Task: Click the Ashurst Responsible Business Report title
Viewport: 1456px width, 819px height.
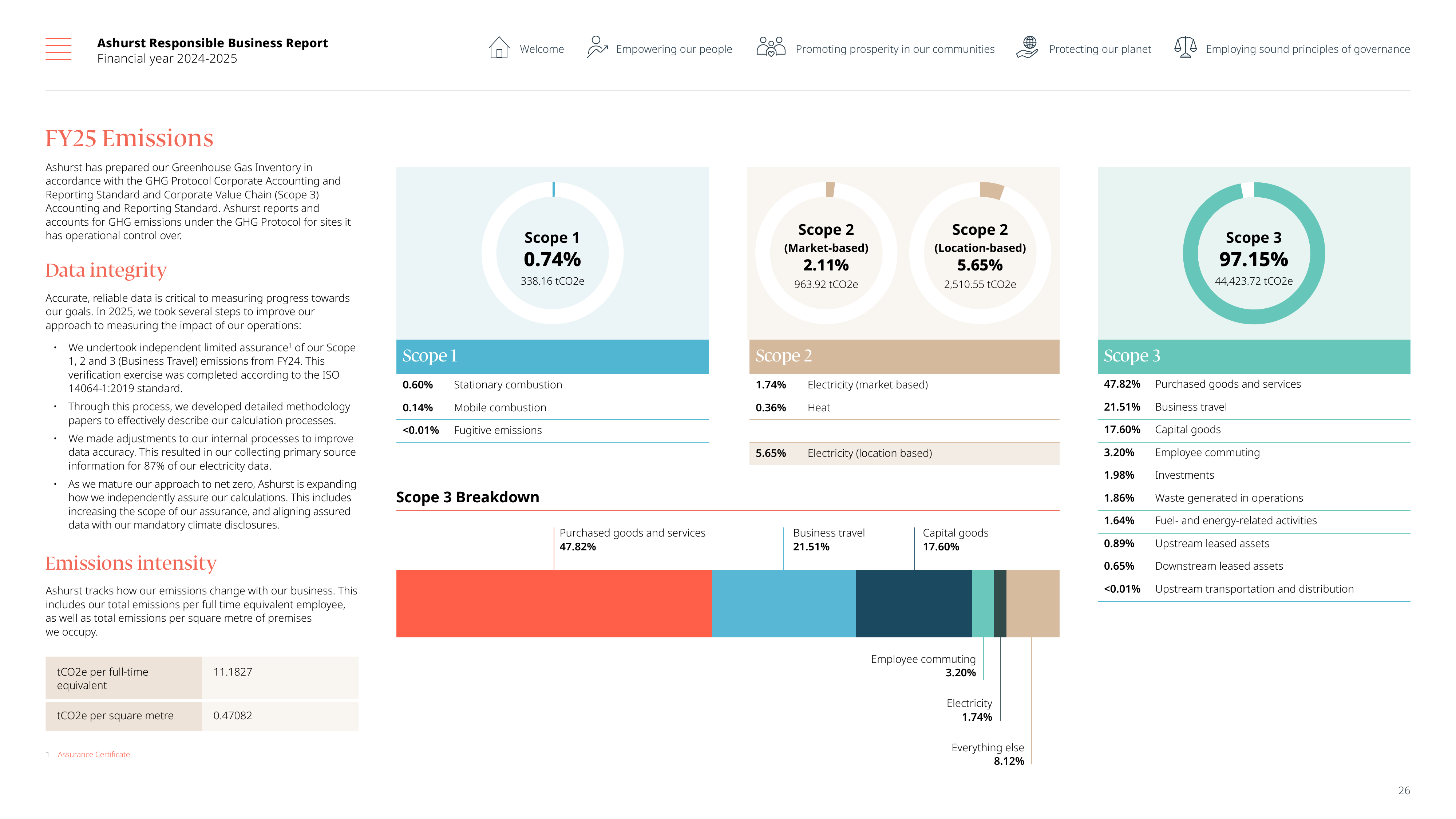Action: pyautogui.click(x=213, y=43)
